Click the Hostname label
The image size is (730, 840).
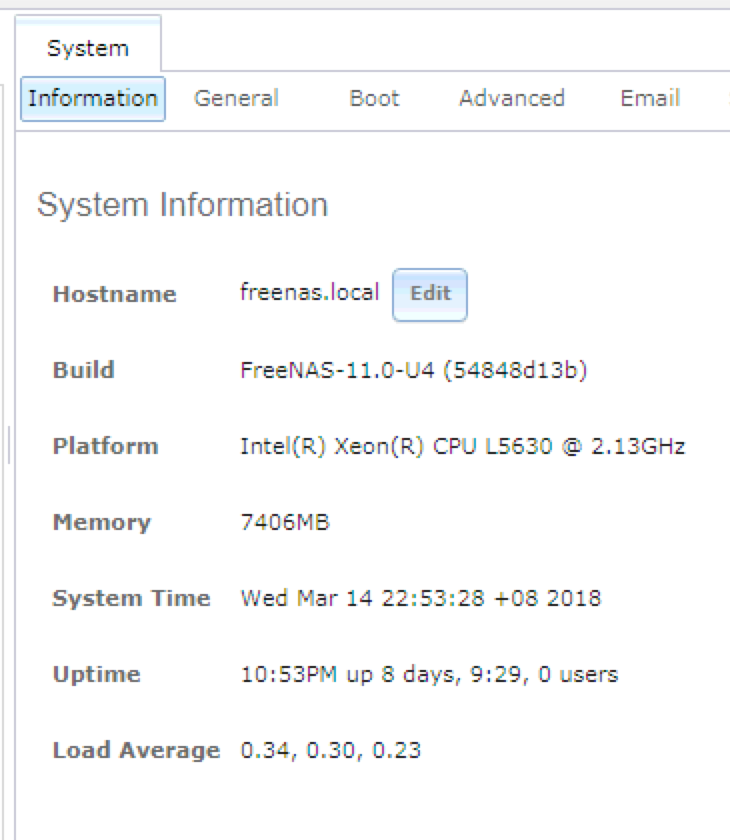pos(115,294)
